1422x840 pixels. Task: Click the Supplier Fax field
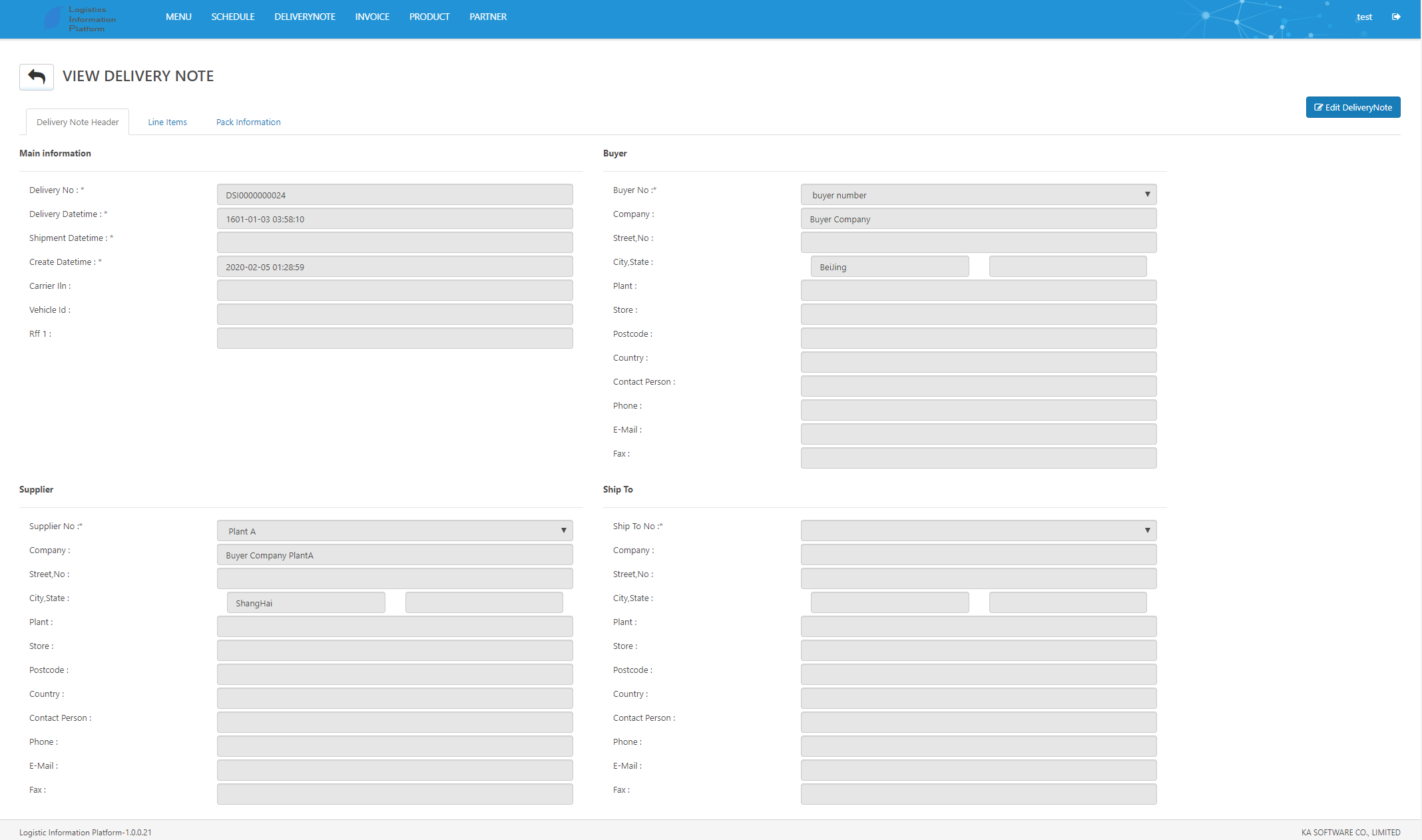(x=395, y=794)
